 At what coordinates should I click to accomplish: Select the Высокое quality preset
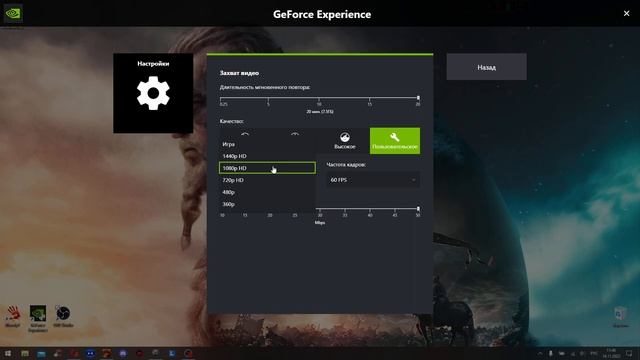[344, 140]
